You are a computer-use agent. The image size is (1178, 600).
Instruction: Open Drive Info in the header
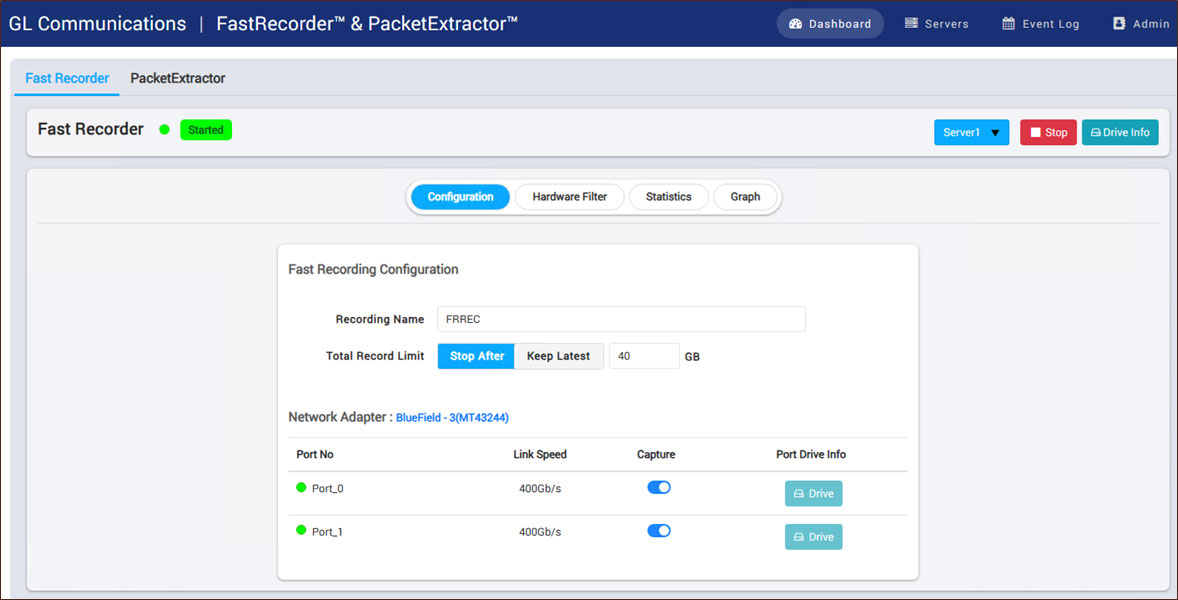click(1120, 132)
